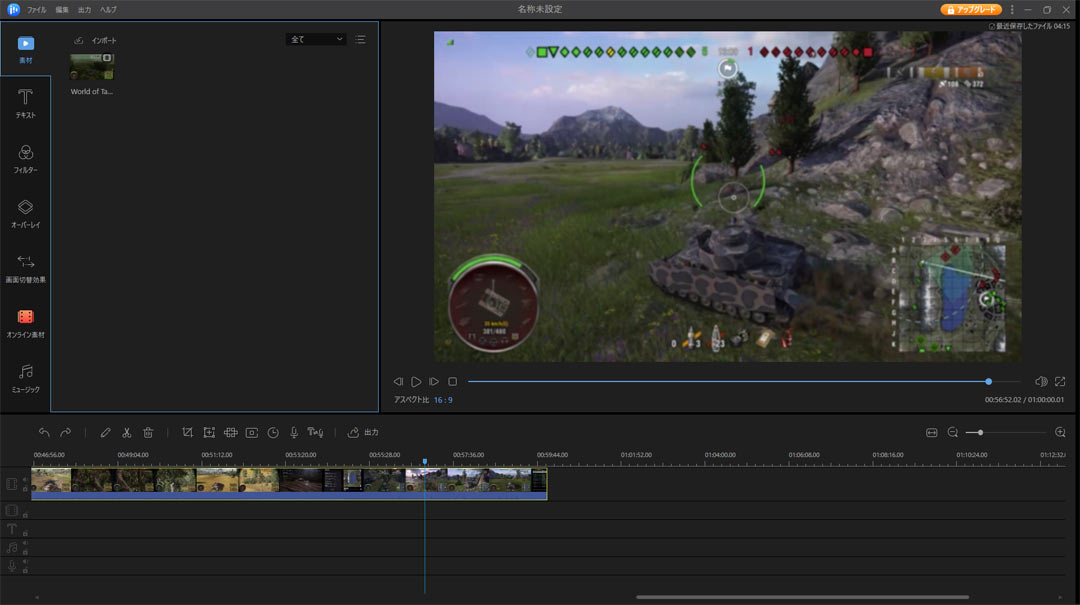Open the 素材 media panel
1080x605 pixels.
point(25,50)
